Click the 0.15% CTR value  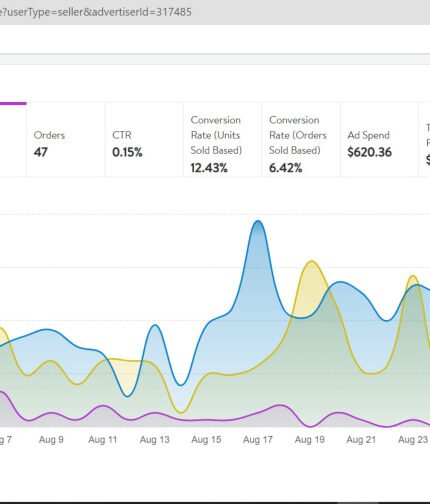127,152
